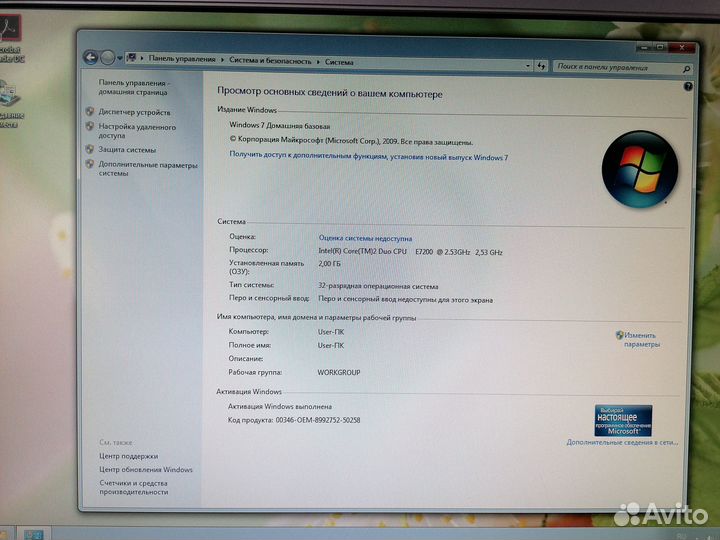
Task: Open 'Панель управления - домашняя страница' link
Action: coord(134,87)
